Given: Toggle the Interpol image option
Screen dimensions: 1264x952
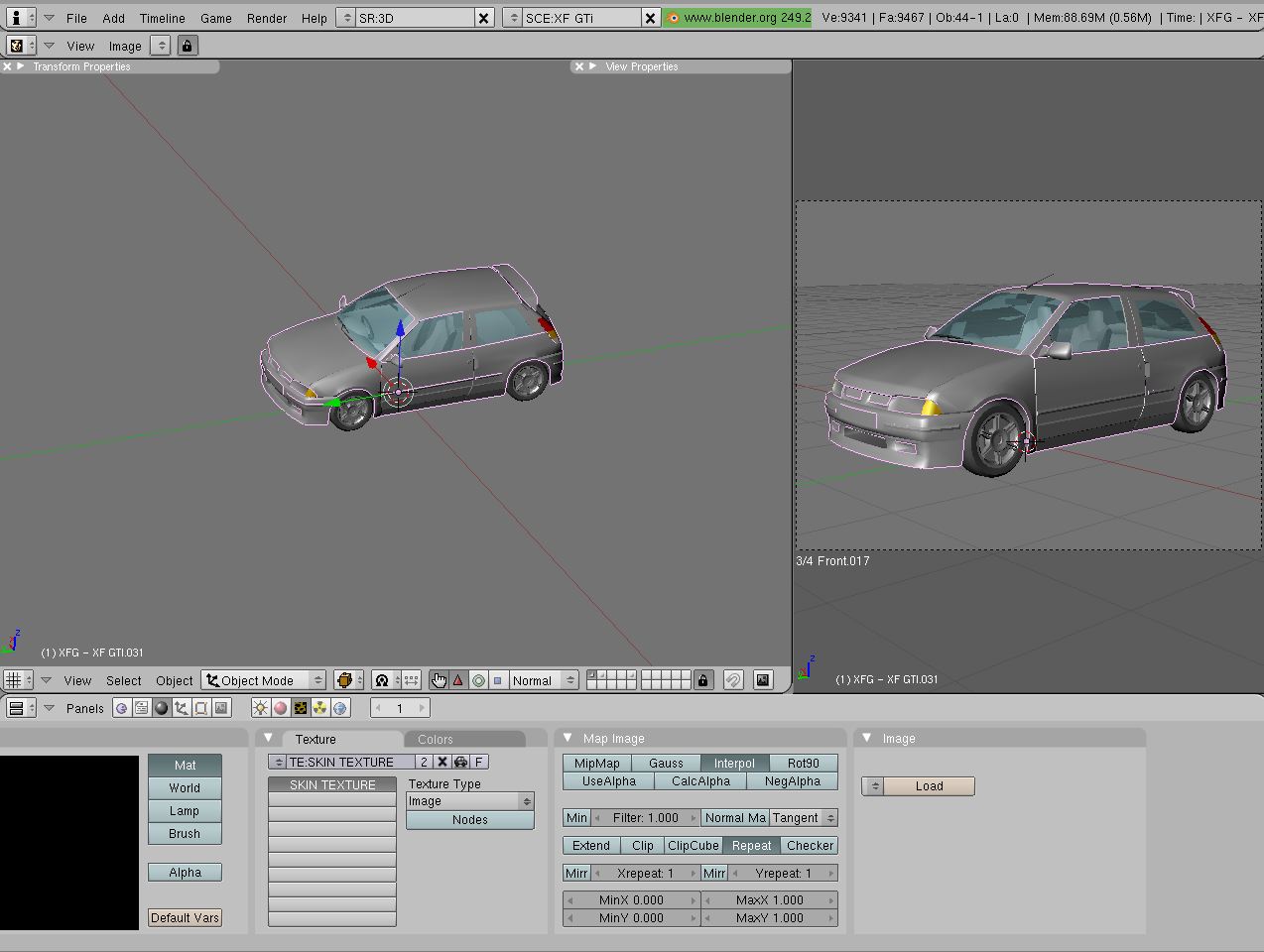Looking at the screenshot, I should [734, 763].
